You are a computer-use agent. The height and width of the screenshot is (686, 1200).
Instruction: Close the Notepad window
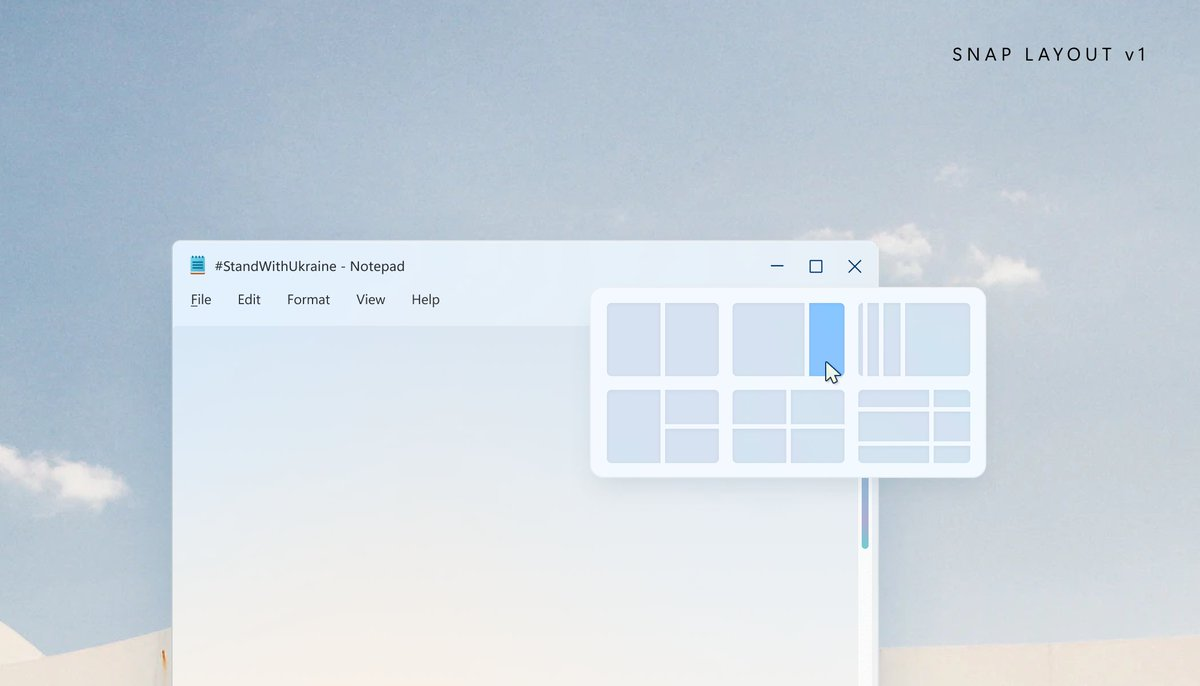point(854,266)
